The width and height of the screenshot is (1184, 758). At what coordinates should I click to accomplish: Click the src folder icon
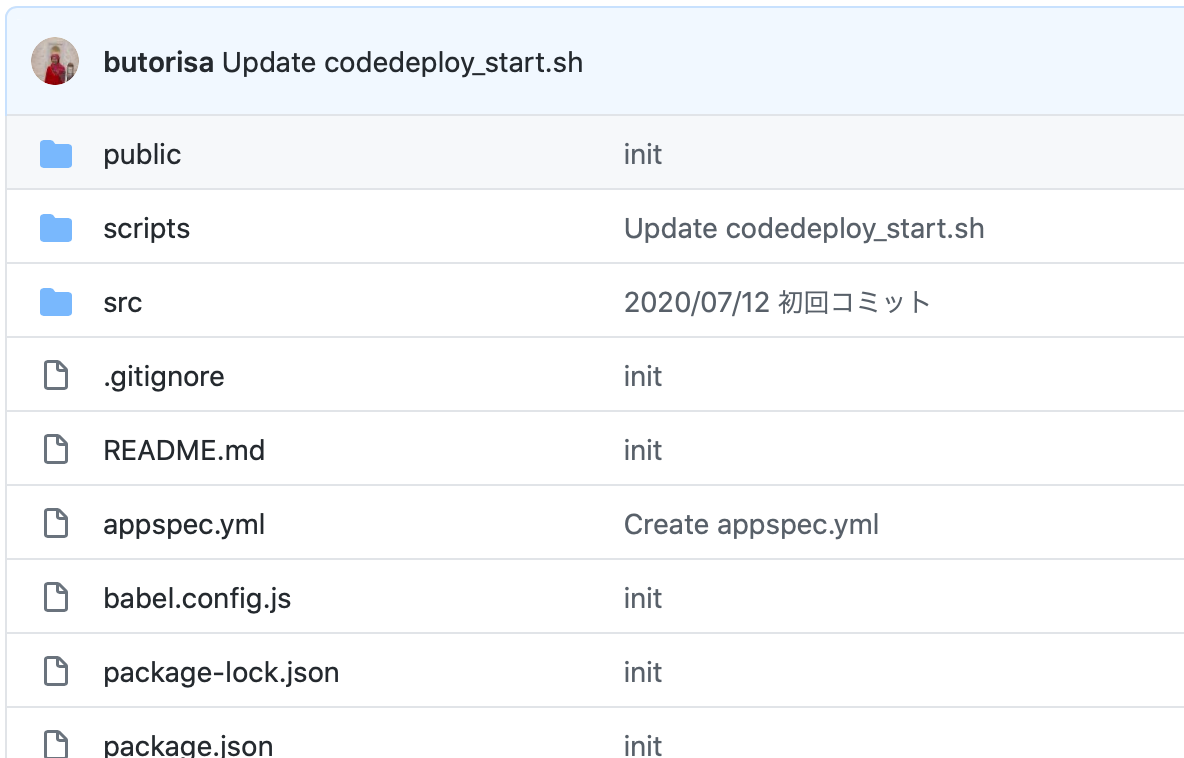pyautogui.click(x=57, y=301)
